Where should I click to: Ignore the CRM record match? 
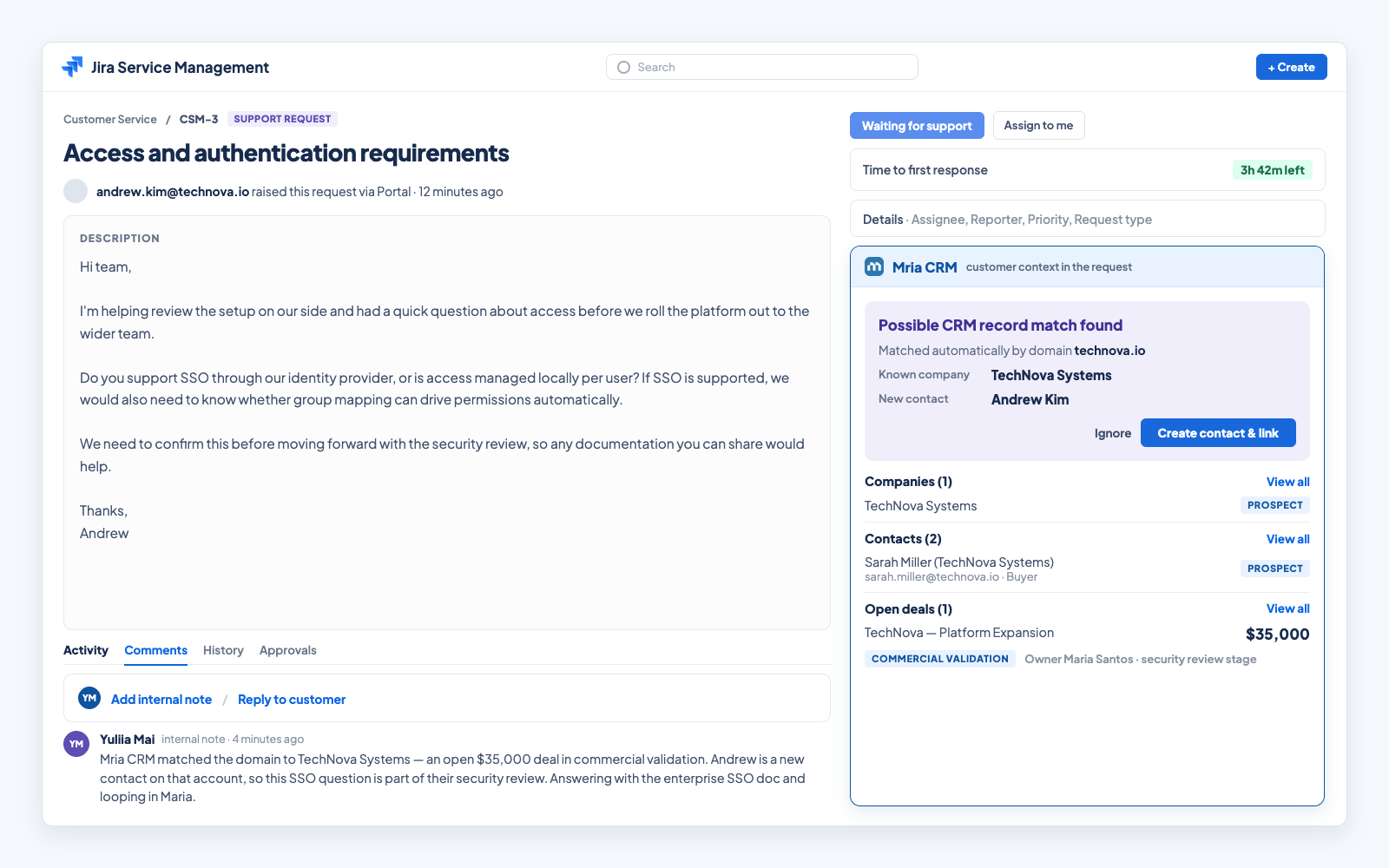[1112, 433]
